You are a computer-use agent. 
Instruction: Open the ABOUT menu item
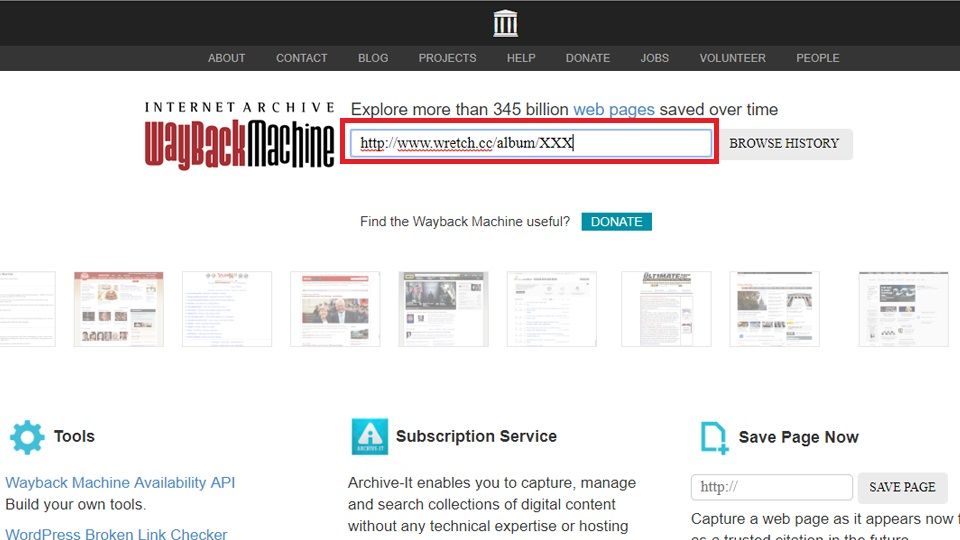226,58
